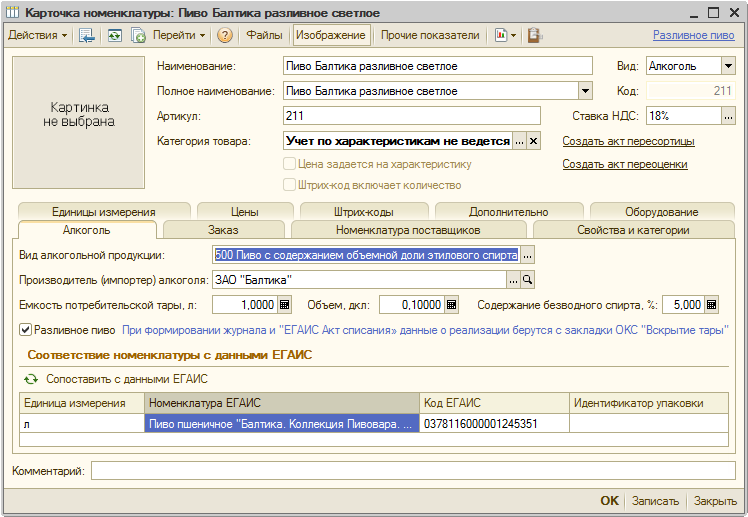
Task: Toggle Штрих-код включает количество checkbox
Action: click(x=289, y=185)
